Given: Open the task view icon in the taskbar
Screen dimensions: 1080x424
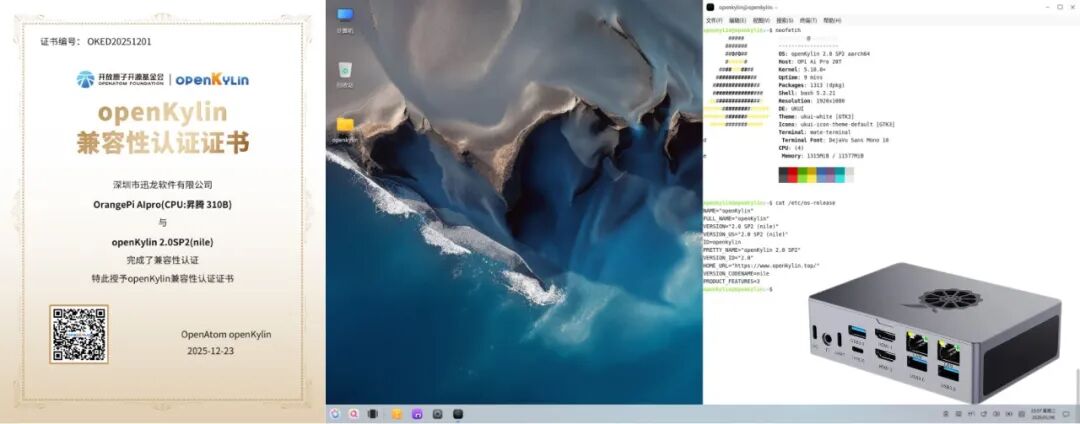Looking at the screenshot, I should coord(372,413).
